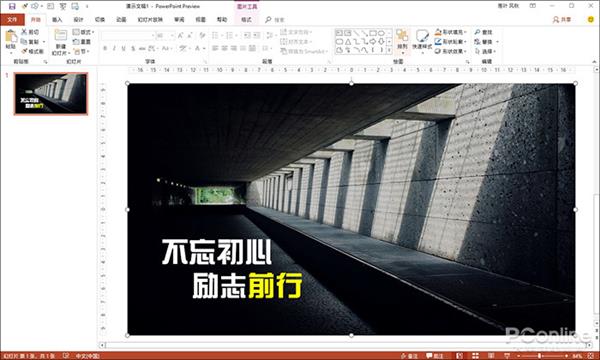Viewport: 600px width, 360px height.
Task: Select triangle shape in shapes gallery
Action: point(348,41)
